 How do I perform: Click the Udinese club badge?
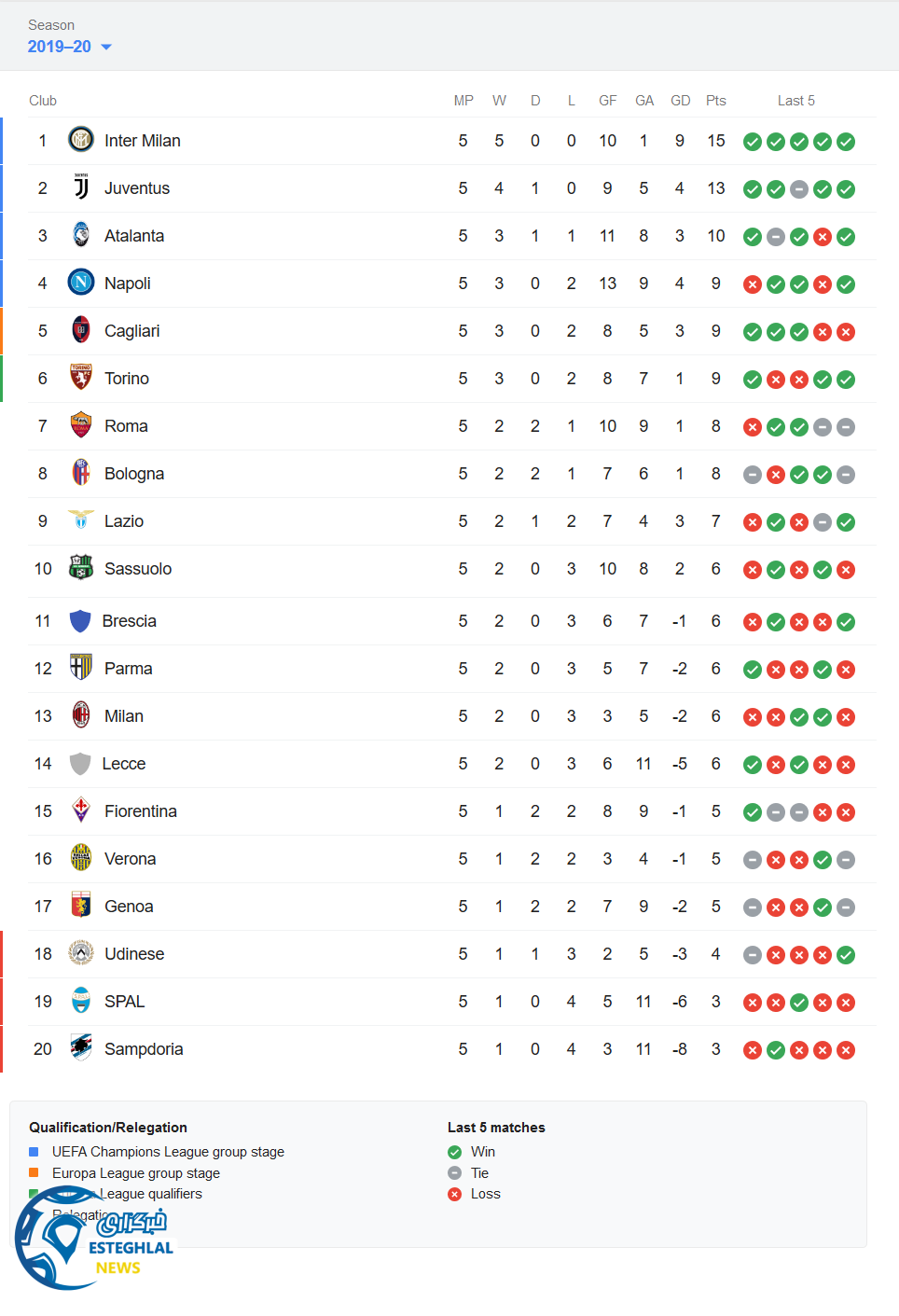(x=81, y=953)
